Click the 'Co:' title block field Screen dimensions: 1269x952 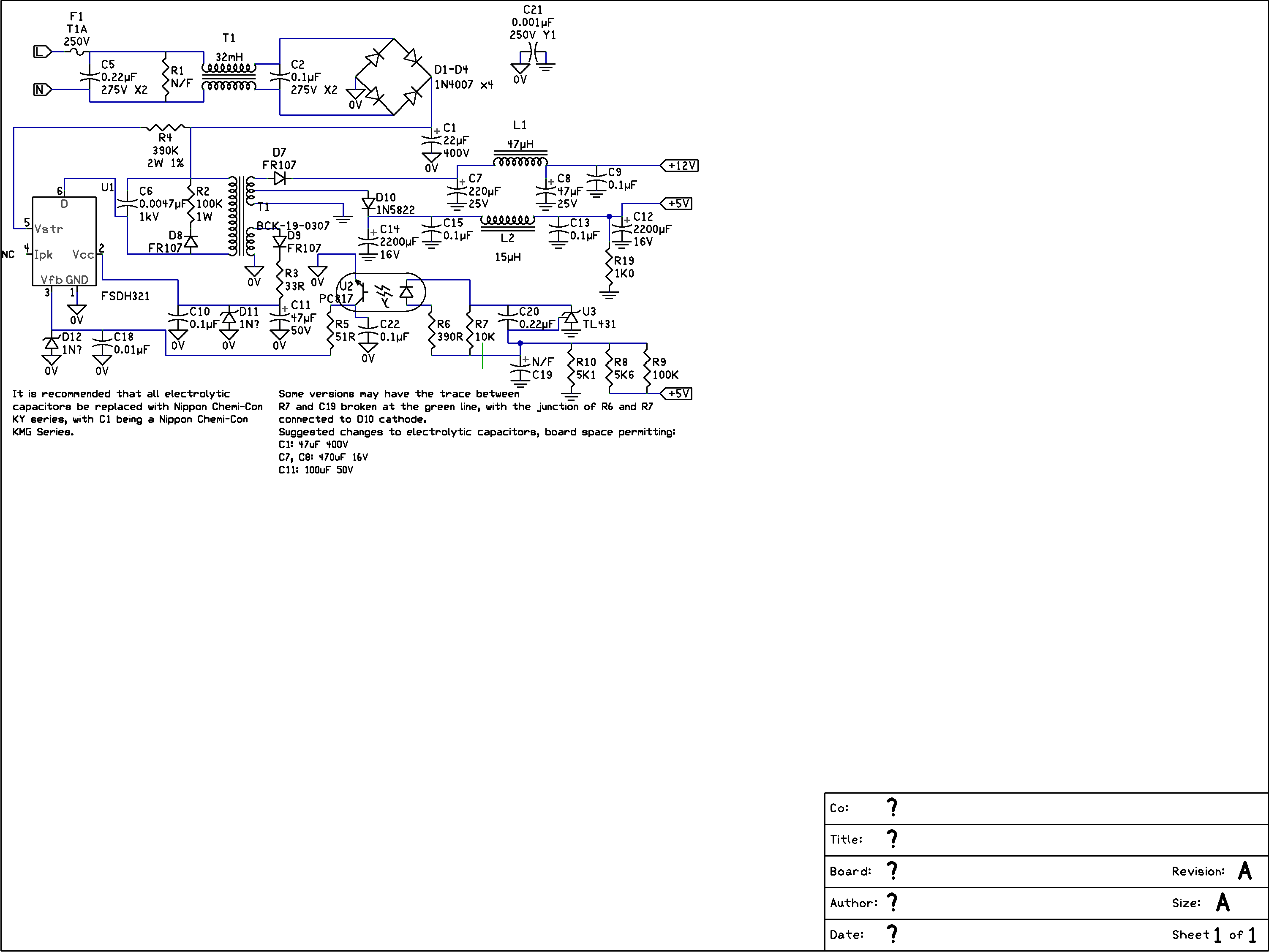pos(1046,808)
